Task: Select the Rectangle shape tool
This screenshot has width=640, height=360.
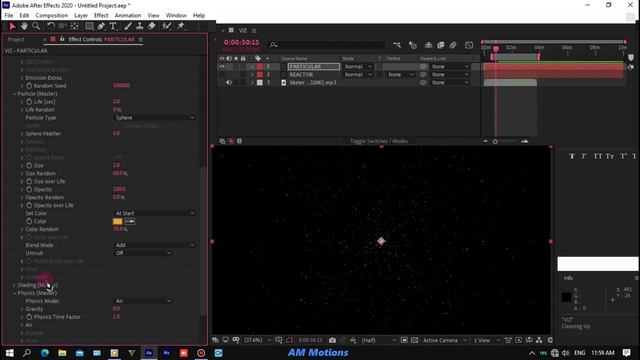Action: (x=89, y=26)
